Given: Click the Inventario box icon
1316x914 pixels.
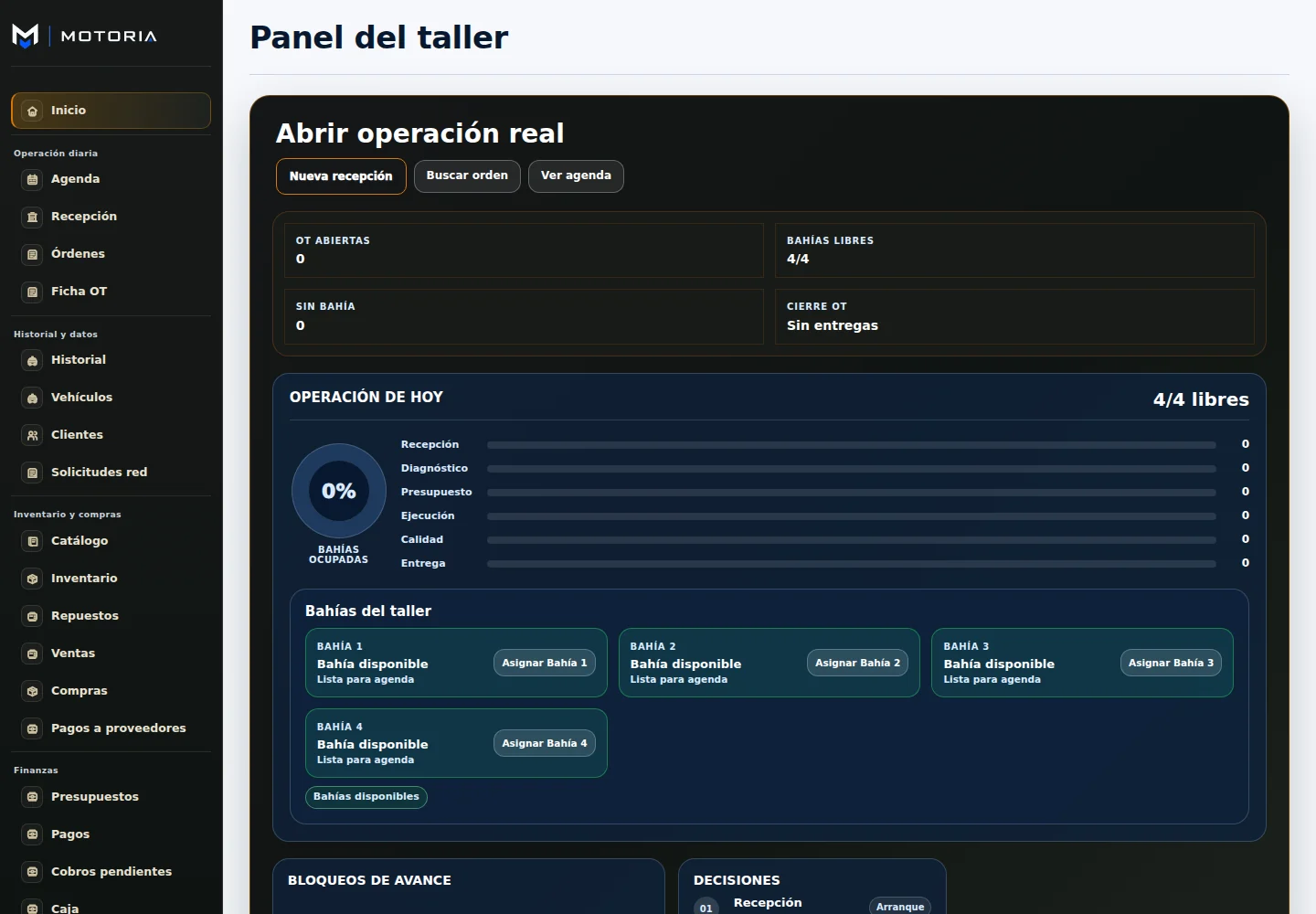Looking at the screenshot, I should [x=33, y=579].
